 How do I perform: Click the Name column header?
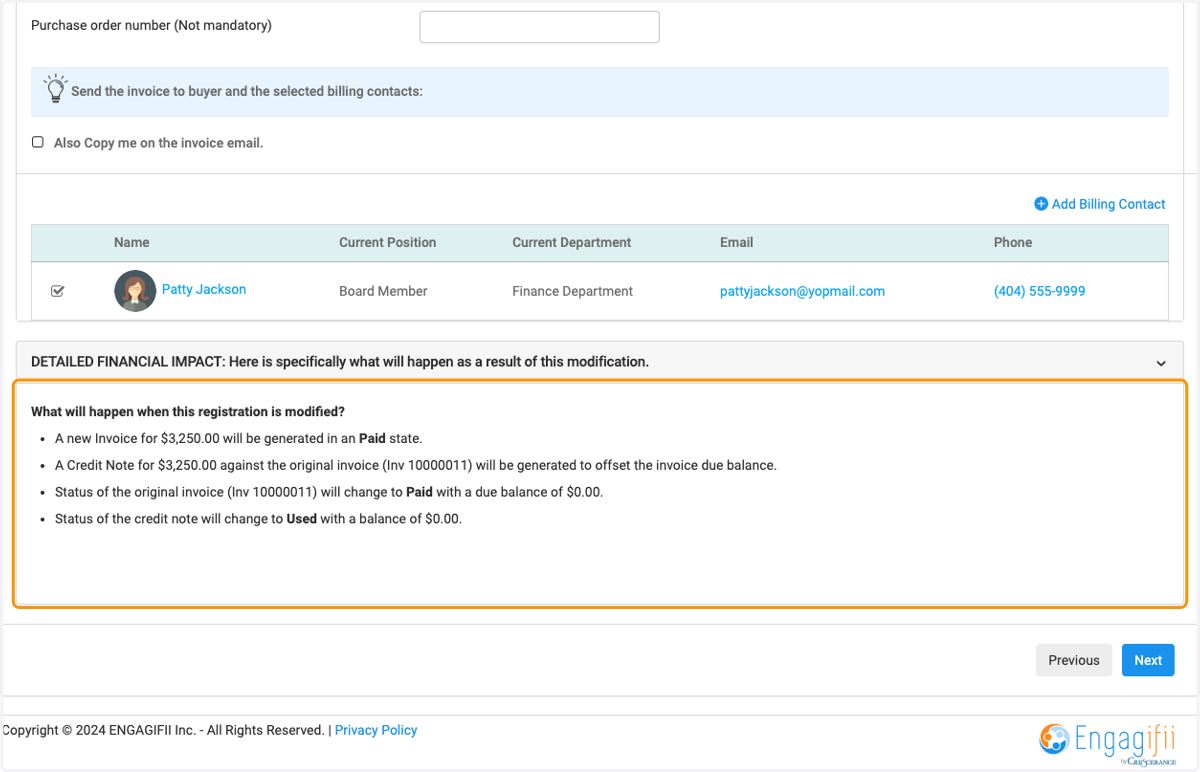point(132,242)
